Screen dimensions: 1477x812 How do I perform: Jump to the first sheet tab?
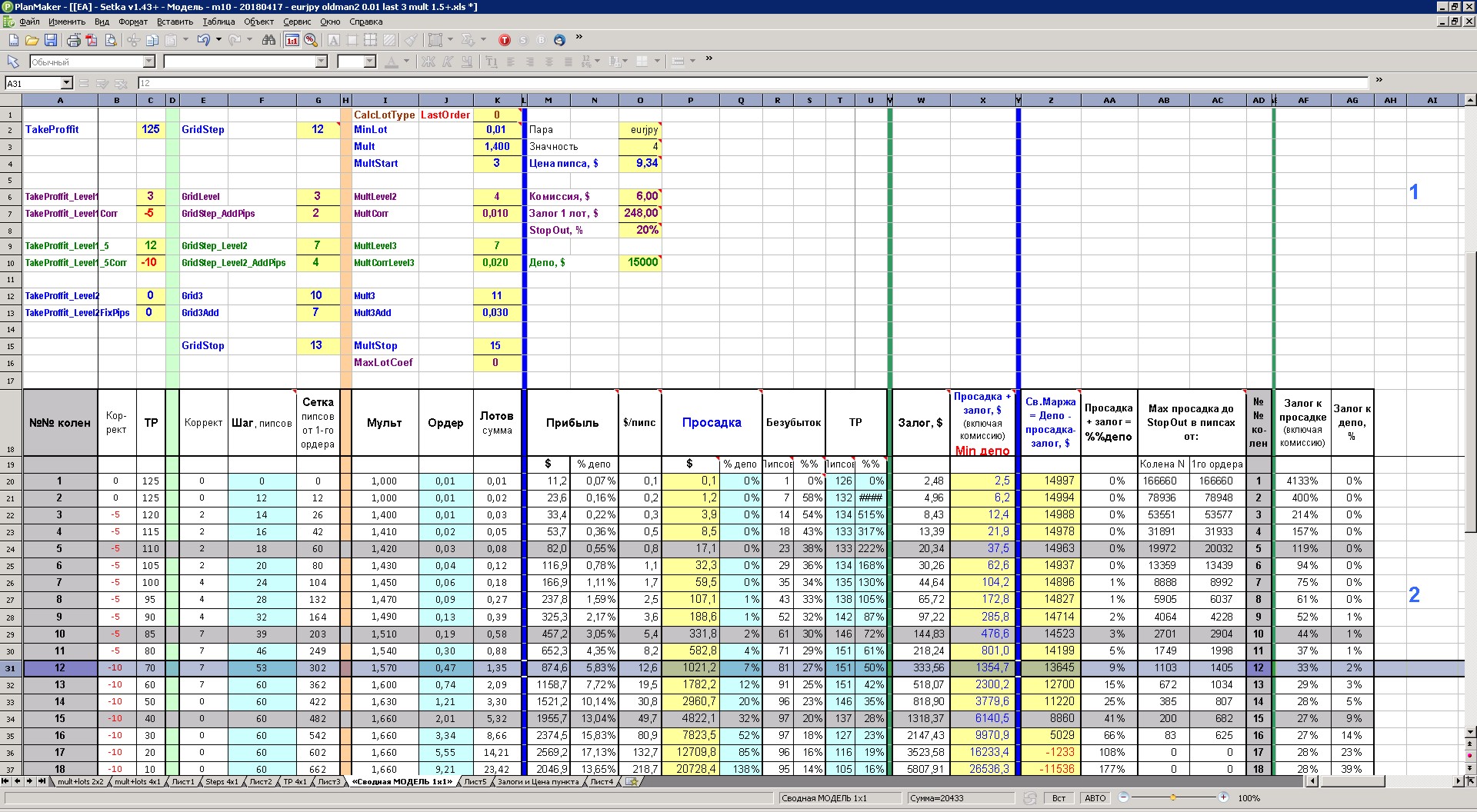[x=6, y=781]
